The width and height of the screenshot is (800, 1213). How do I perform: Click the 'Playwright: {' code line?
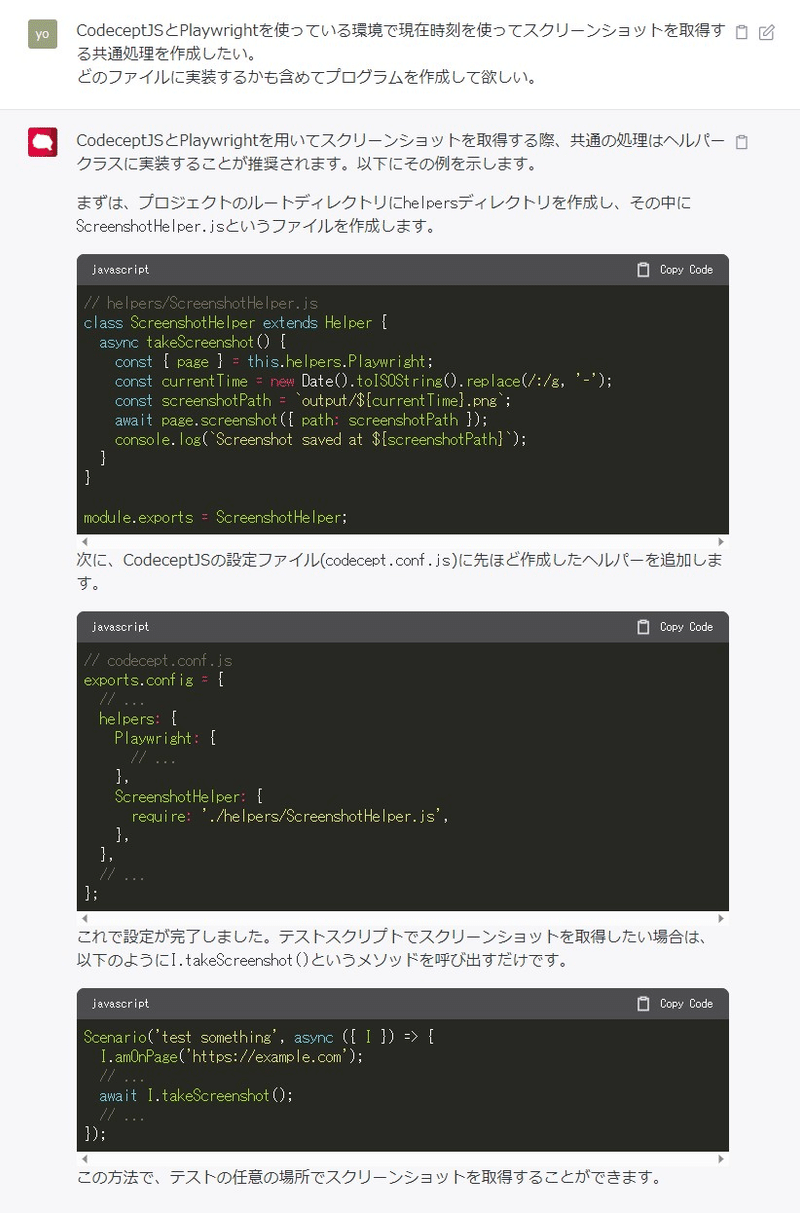coord(166,738)
